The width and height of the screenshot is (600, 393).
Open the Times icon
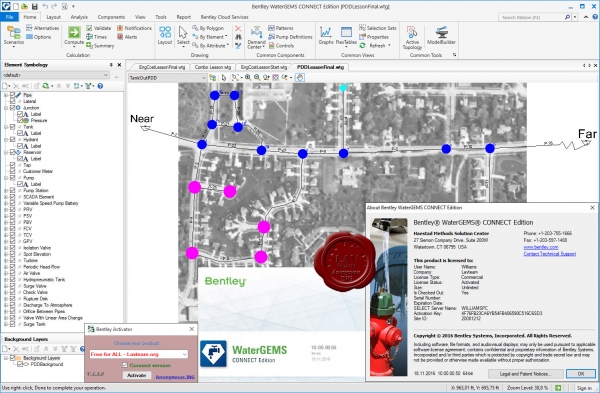[96, 37]
